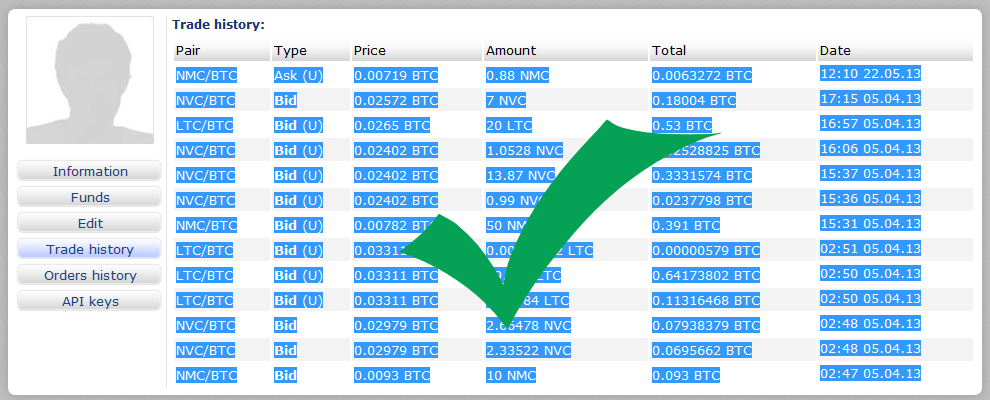Open the Information section
Screen dimensions: 990x400
coord(90,171)
